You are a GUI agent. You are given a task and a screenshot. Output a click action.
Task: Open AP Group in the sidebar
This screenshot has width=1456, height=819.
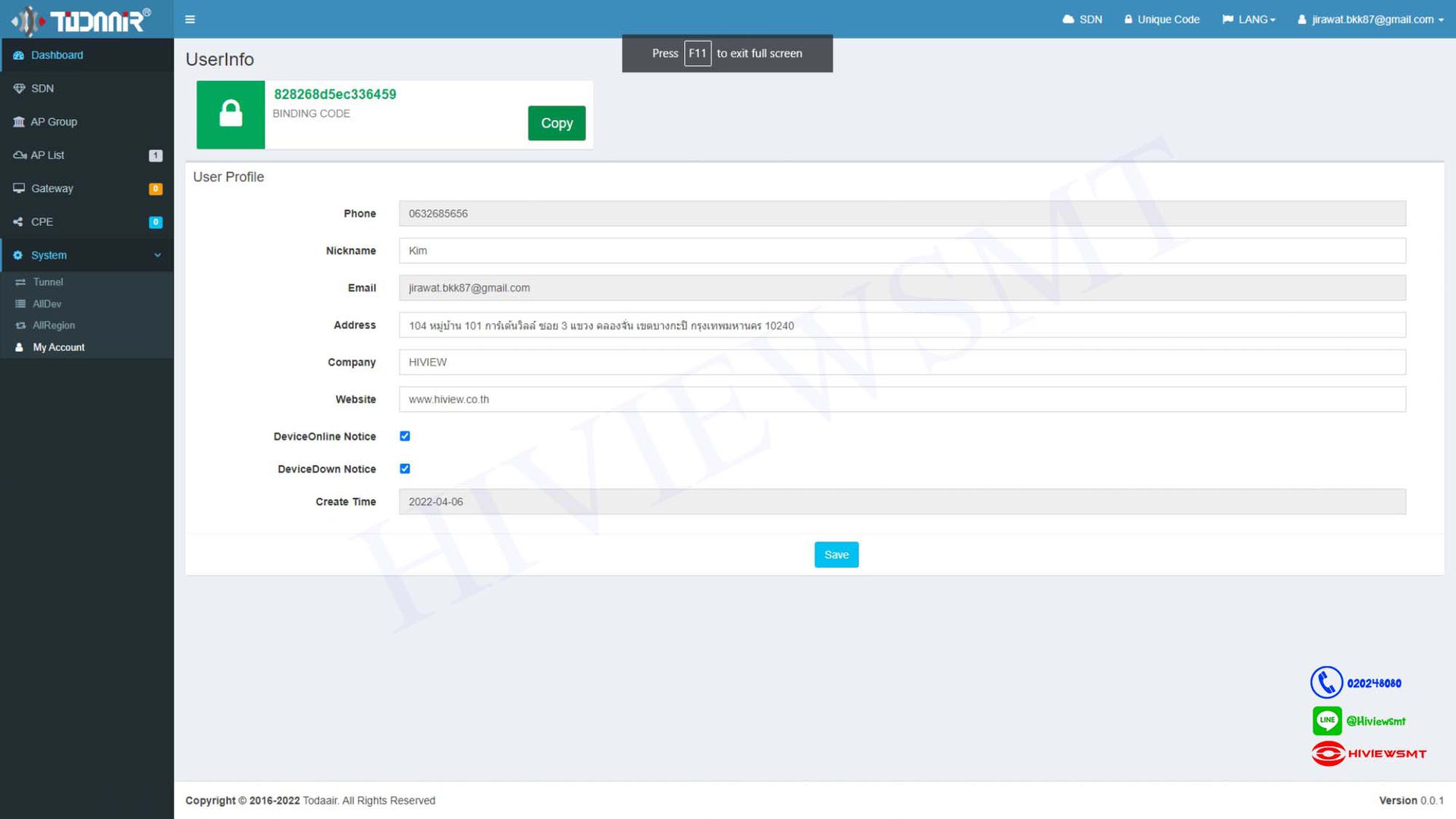click(x=54, y=121)
